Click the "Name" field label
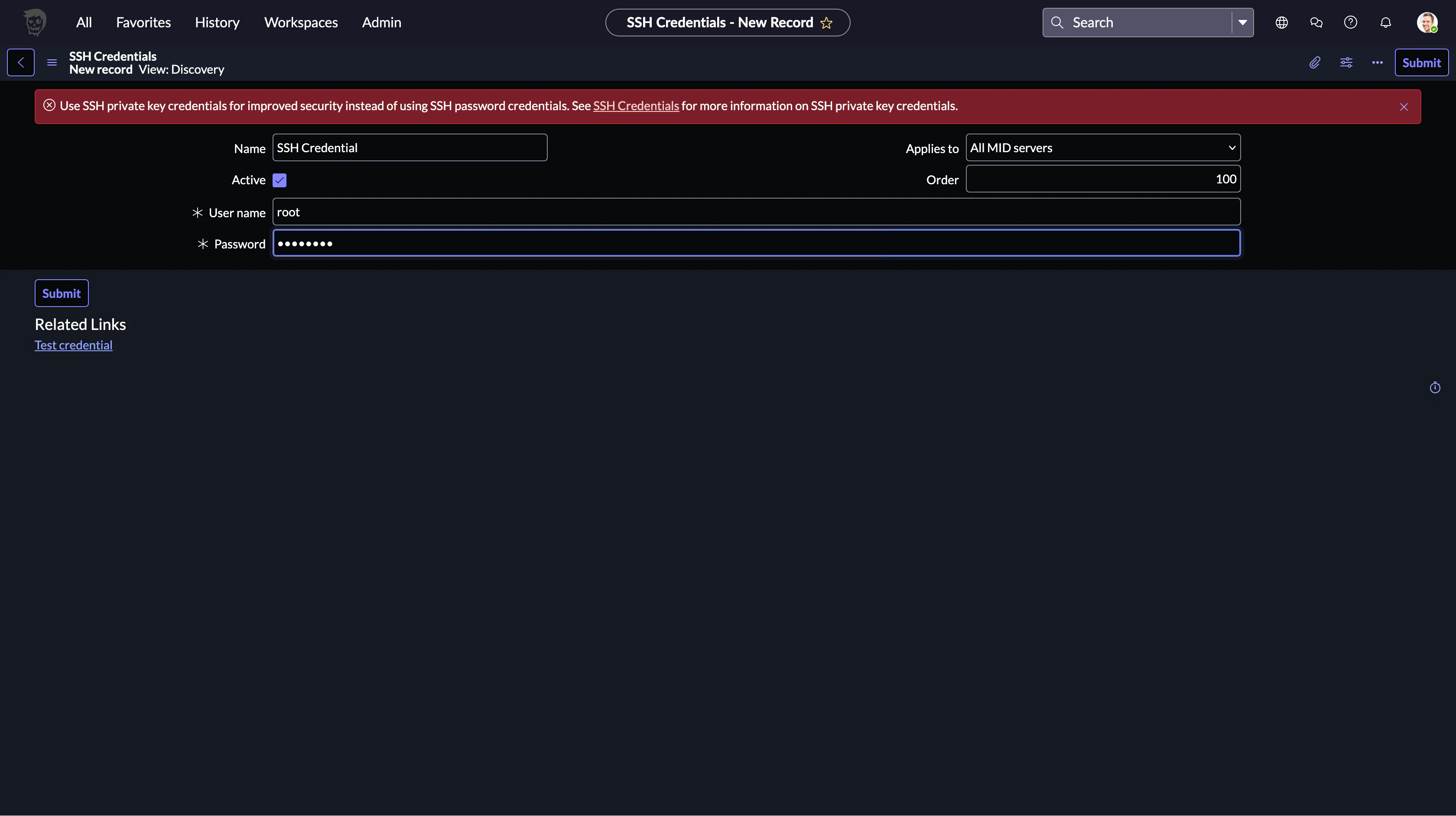Screen dimensions: 1456x816 (x=250, y=148)
